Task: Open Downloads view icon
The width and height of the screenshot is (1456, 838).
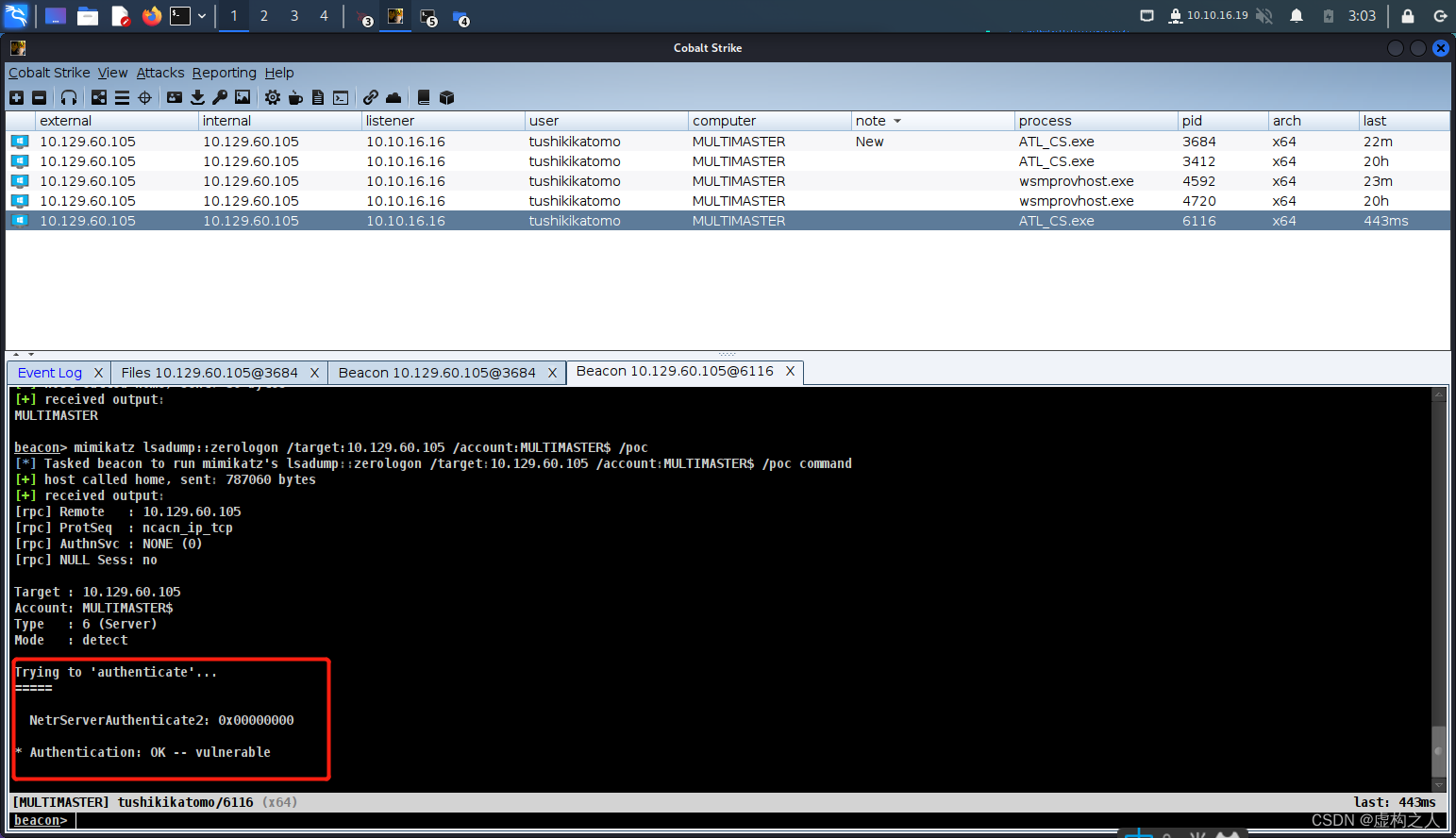Action: click(197, 97)
